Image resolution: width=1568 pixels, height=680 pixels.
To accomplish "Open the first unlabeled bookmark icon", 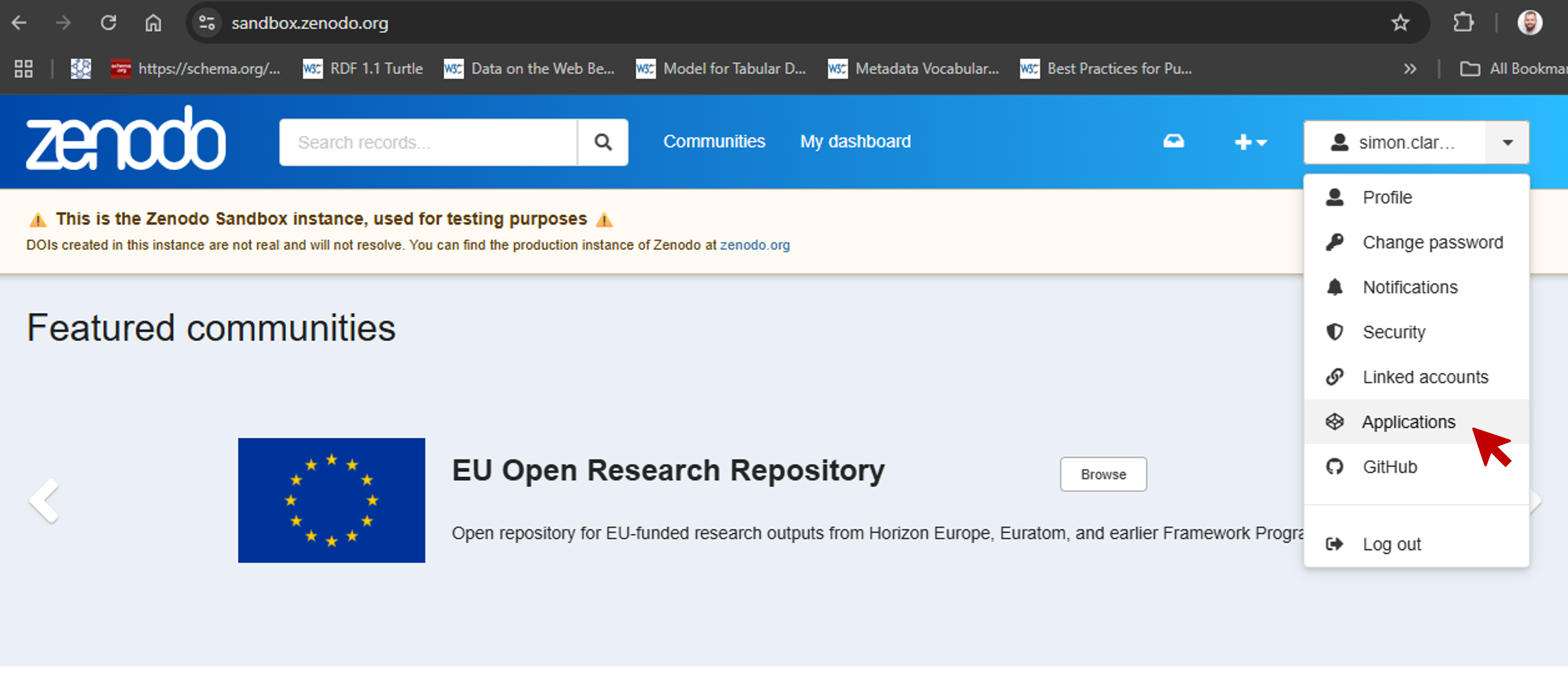I will click(81, 69).
